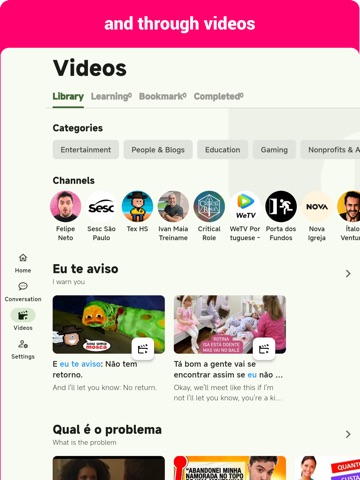Open Home in the sidebar
The image size is (360, 480).
23,263
